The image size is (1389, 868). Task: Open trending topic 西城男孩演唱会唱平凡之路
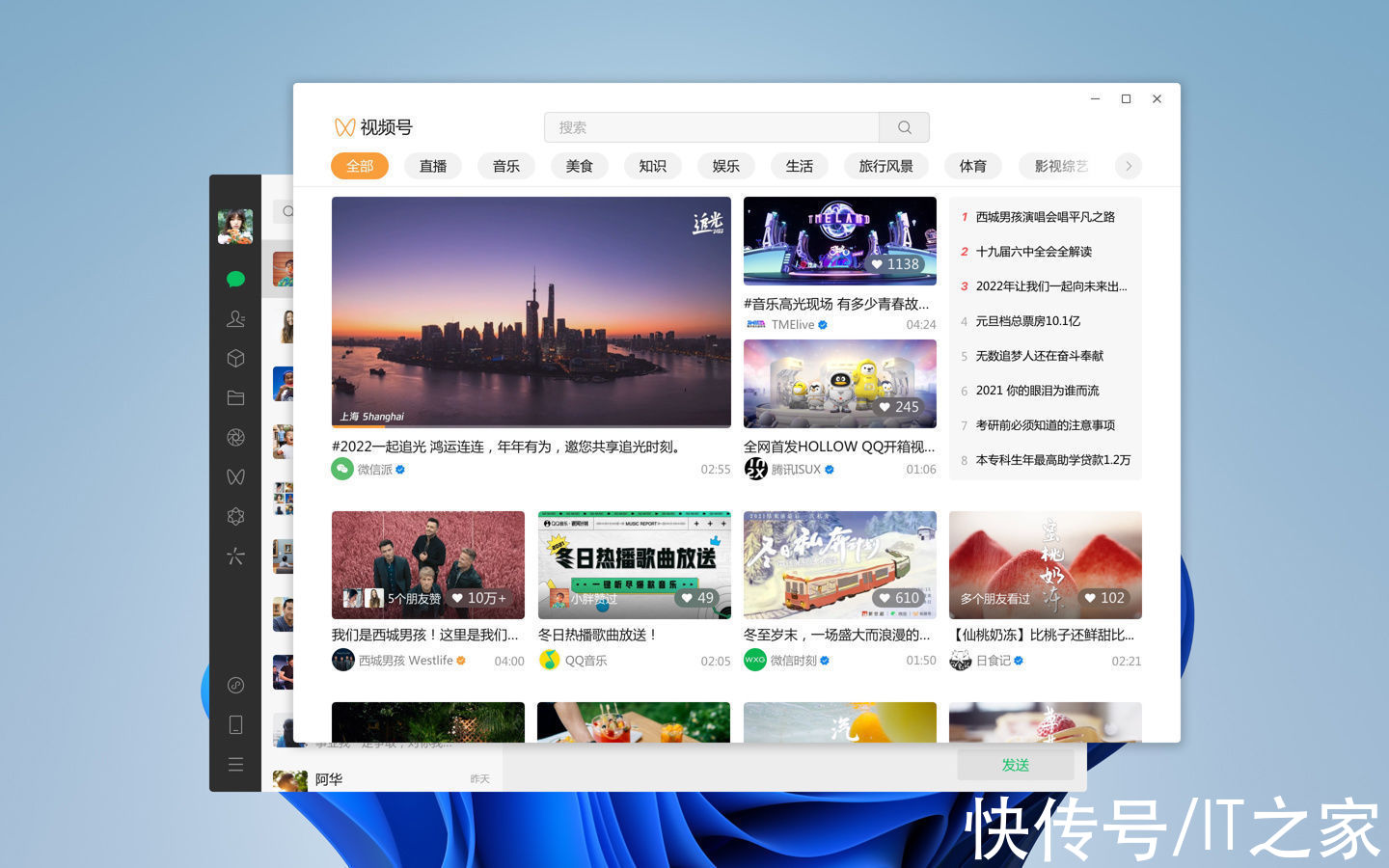pos(1046,217)
